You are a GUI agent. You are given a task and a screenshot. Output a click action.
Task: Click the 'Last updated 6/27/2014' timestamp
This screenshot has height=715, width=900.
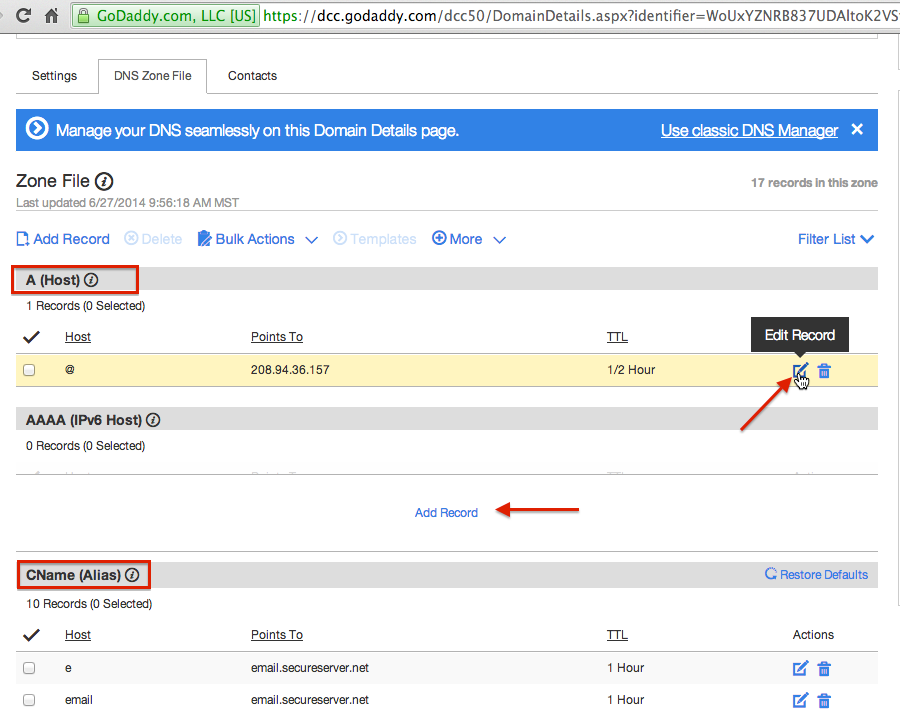pos(127,203)
